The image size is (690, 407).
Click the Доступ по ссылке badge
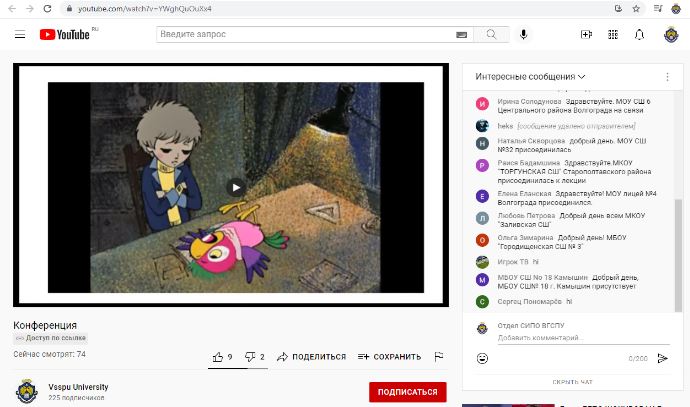point(51,338)
